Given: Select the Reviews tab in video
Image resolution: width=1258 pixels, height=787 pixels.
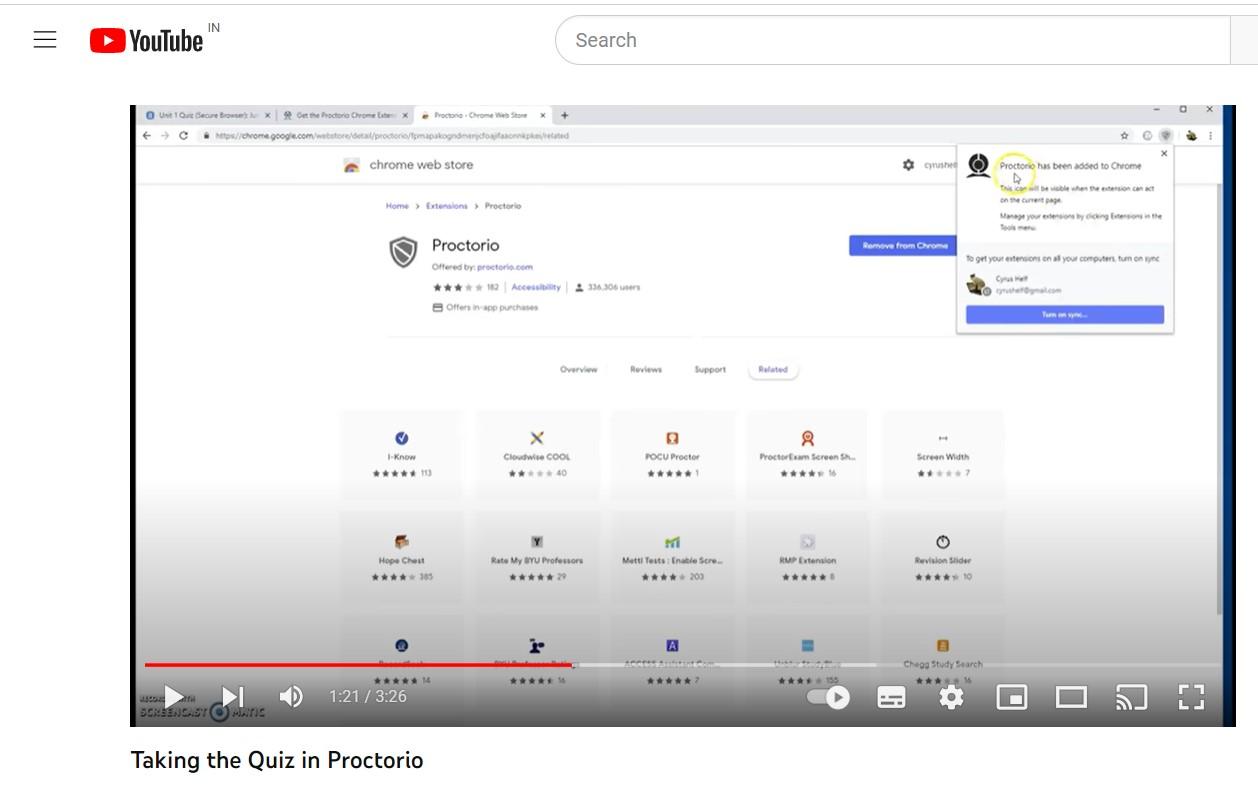Looking at the screenshot, I should click(646, 370).
